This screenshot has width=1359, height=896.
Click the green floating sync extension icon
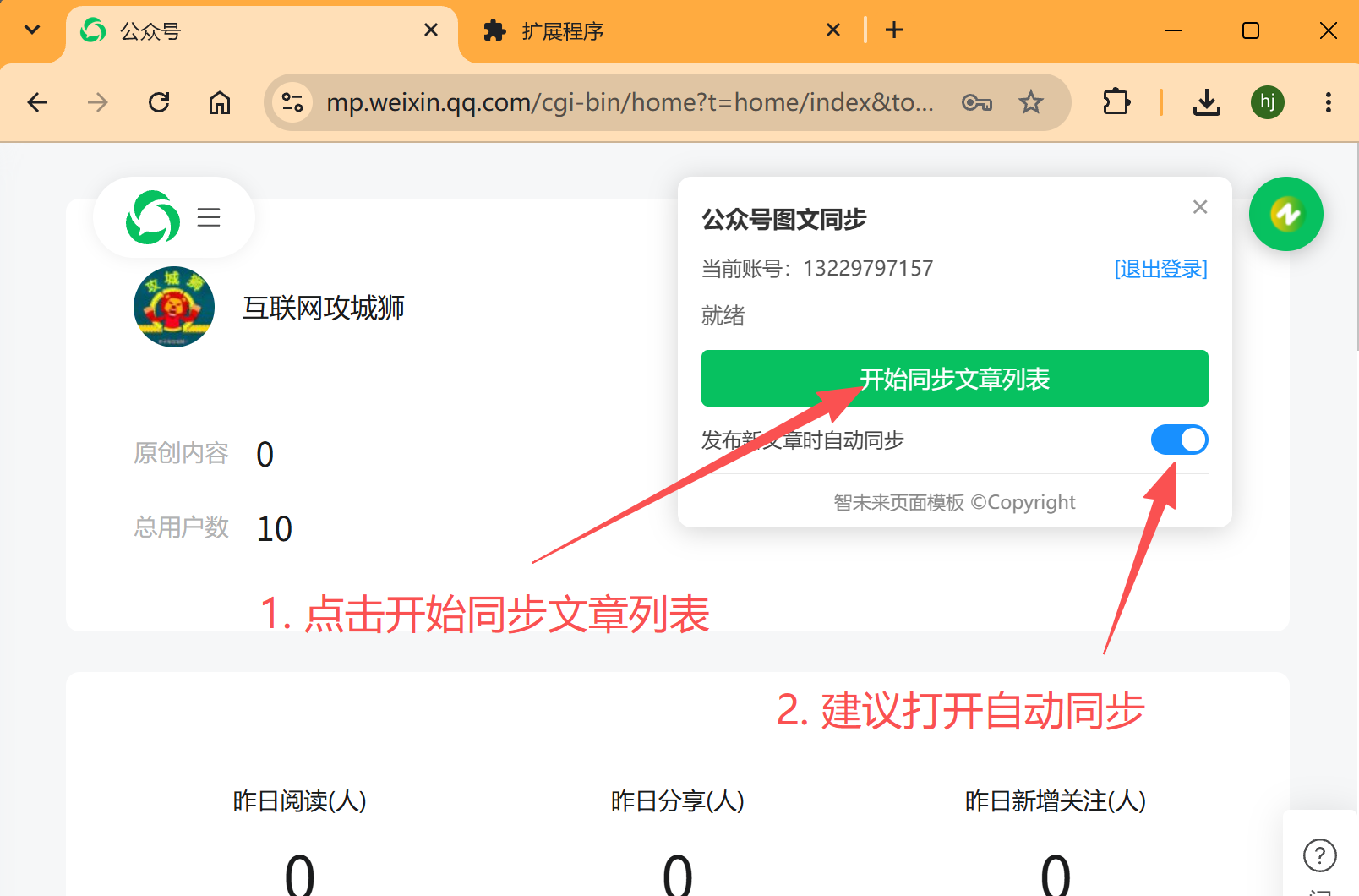[1286, 214]
